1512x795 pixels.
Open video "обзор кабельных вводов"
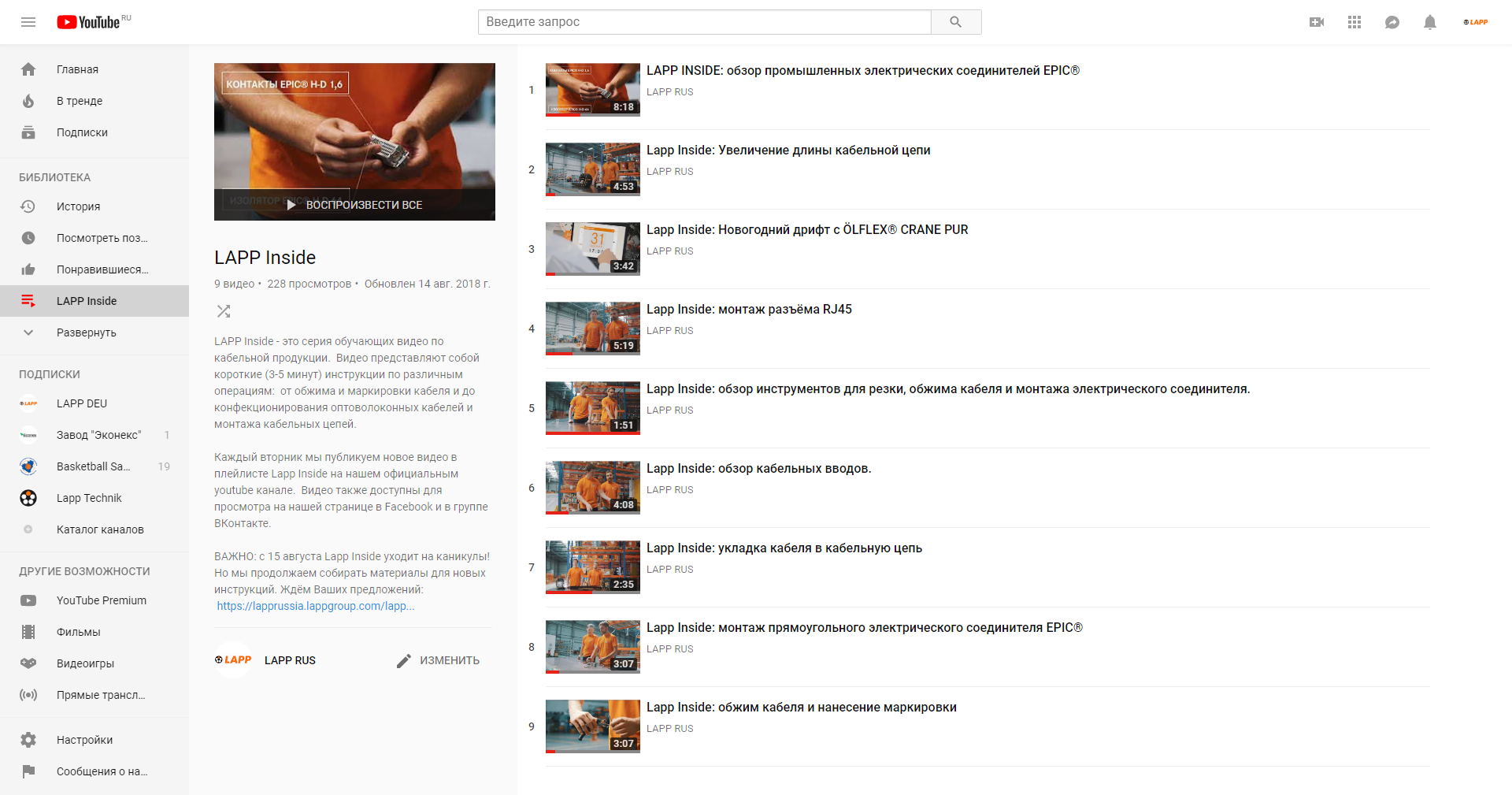758,468
